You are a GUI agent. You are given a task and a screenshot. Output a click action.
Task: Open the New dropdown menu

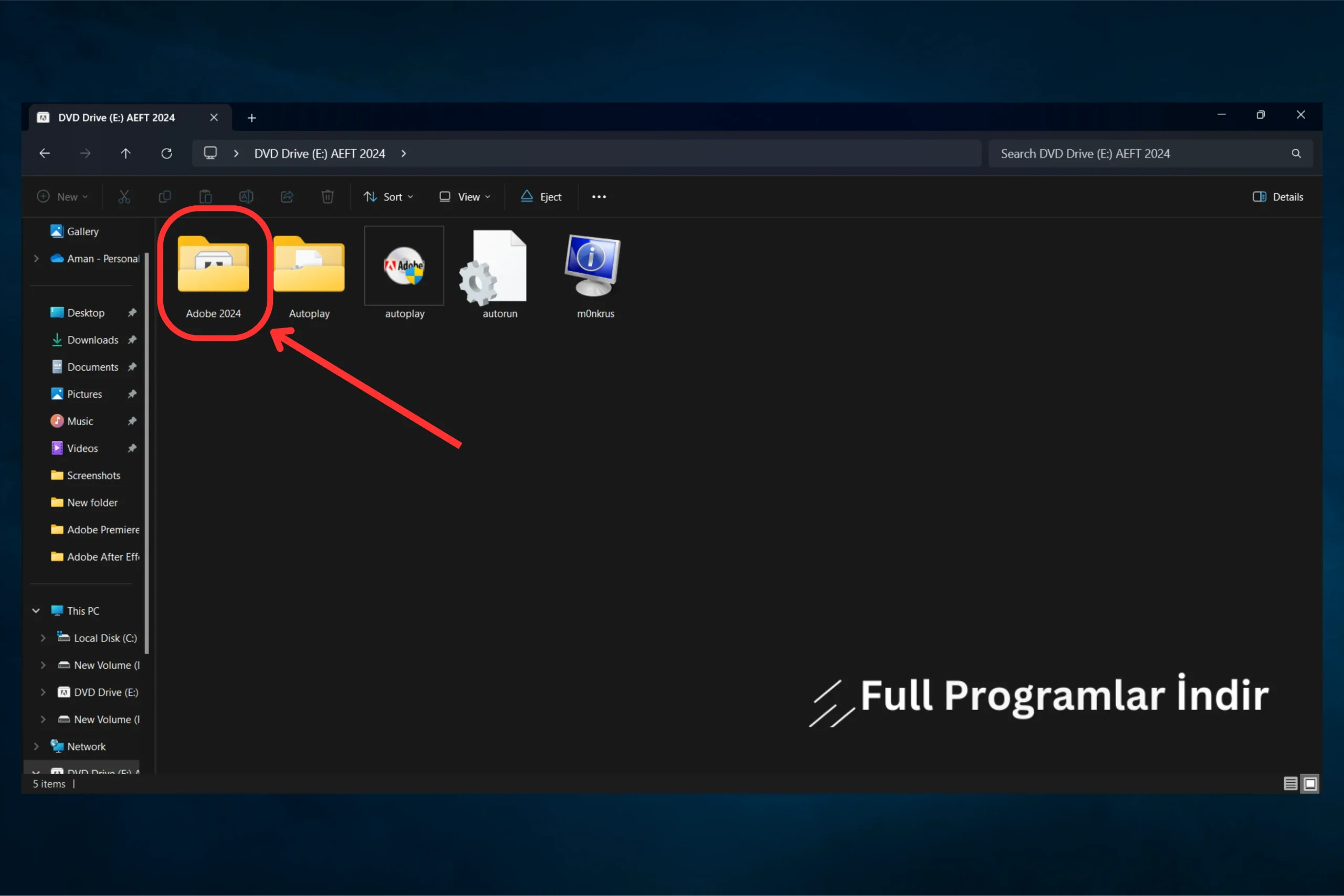tap(63, 196)
